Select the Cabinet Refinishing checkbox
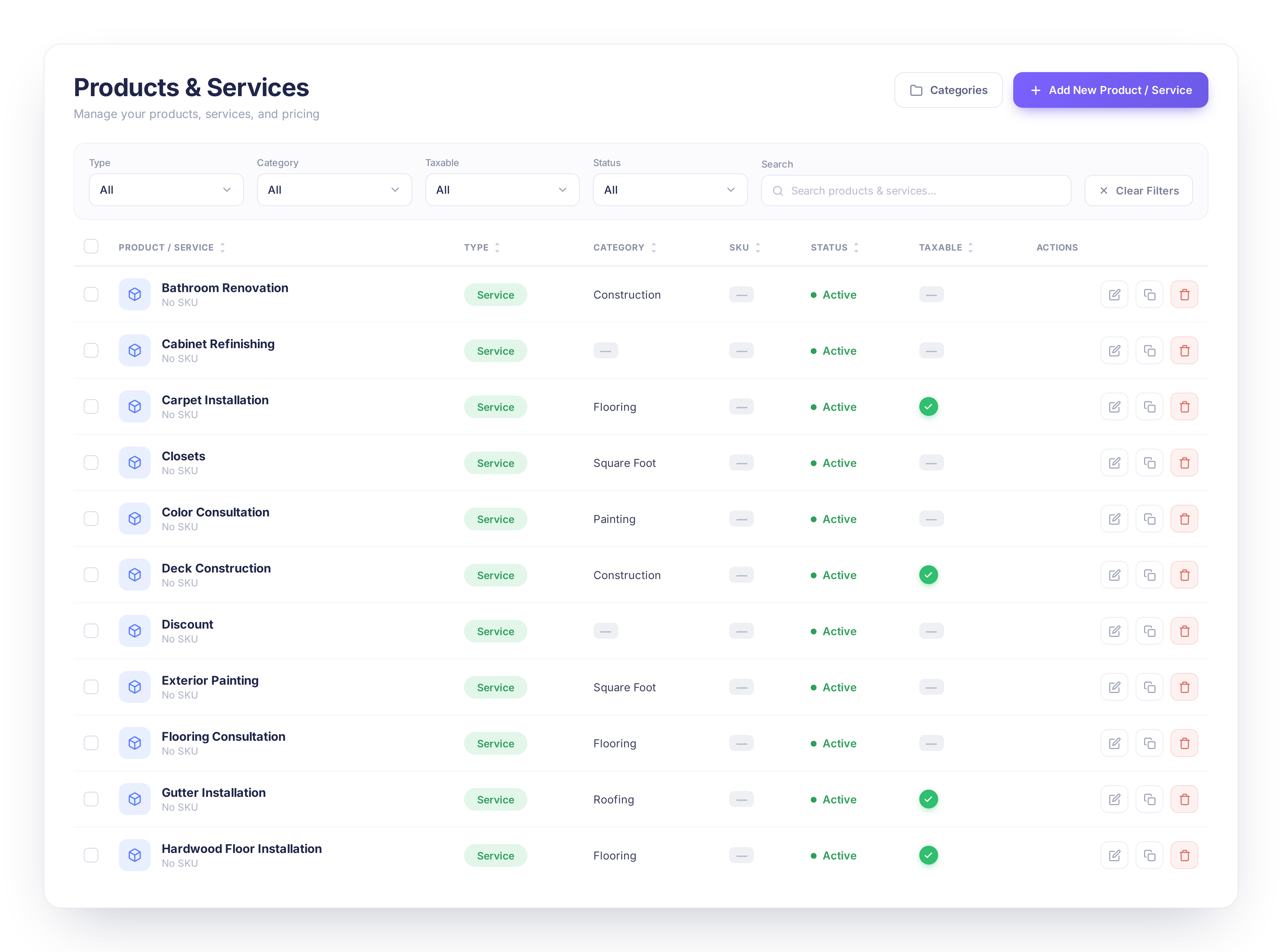Screen dimensions: 1282x952 (x=91, y=350)
